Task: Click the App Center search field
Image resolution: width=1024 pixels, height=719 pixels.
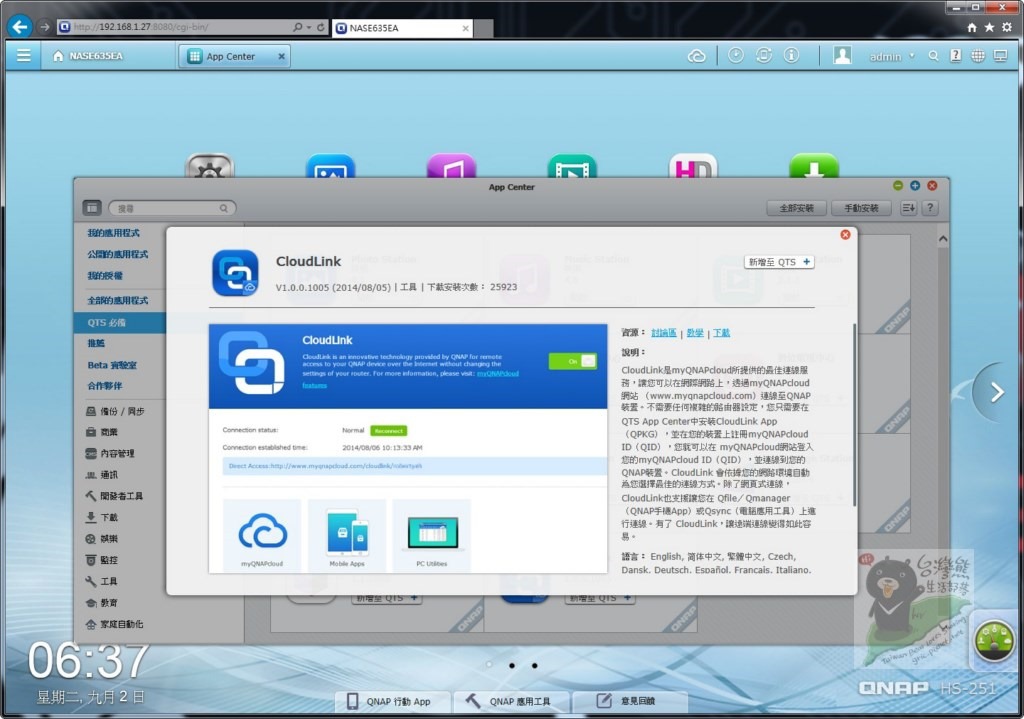Action: 172,208
